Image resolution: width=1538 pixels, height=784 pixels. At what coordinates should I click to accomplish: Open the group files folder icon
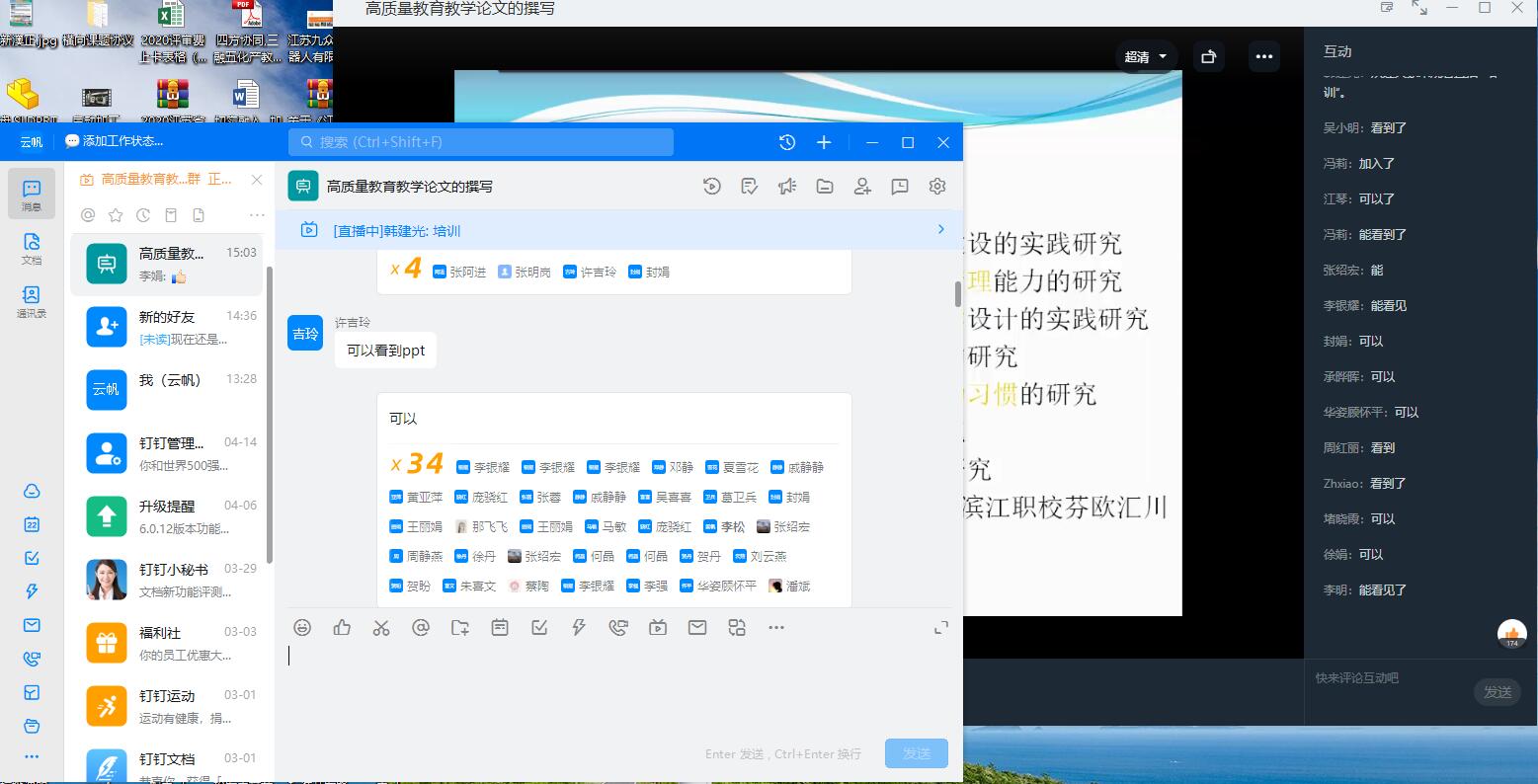point(825,186)
